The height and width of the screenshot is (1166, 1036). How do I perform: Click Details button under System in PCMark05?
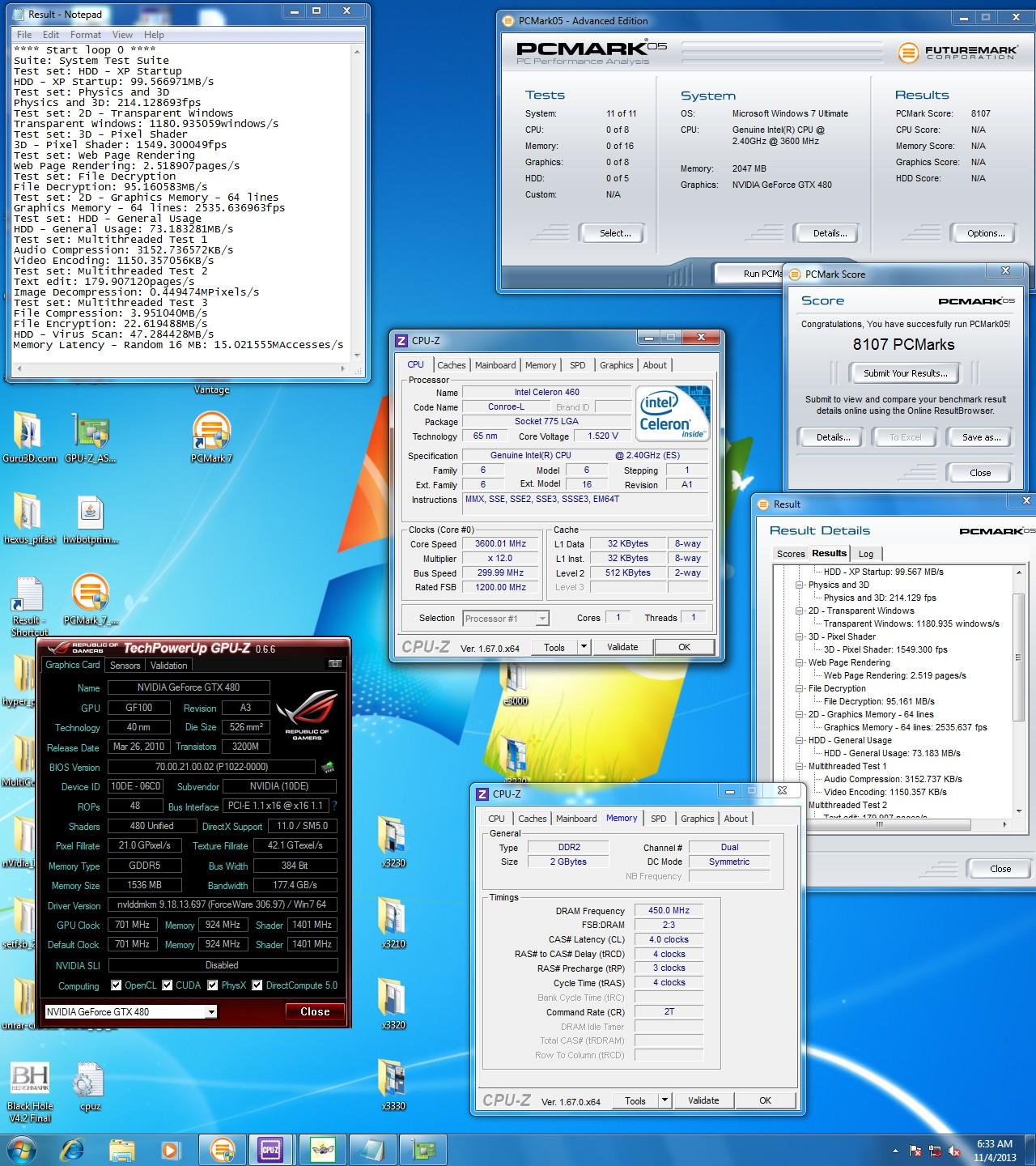point(830,233)
